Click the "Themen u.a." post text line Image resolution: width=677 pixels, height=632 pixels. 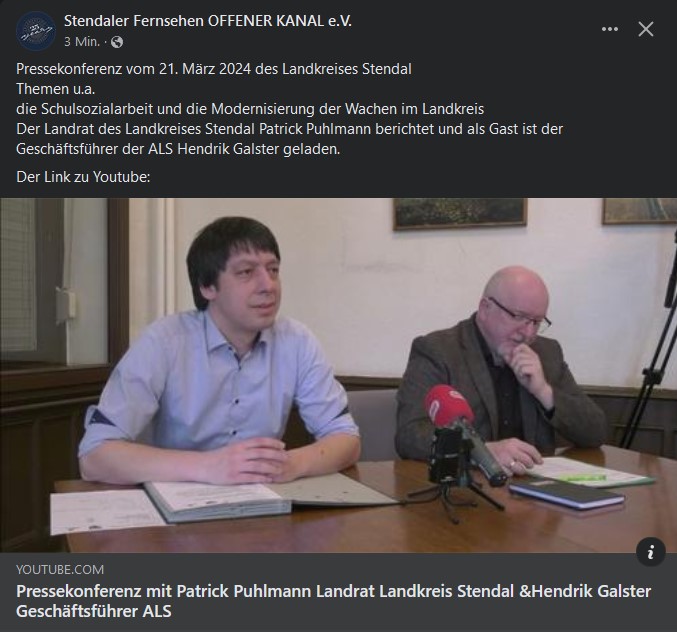point(56,89)
